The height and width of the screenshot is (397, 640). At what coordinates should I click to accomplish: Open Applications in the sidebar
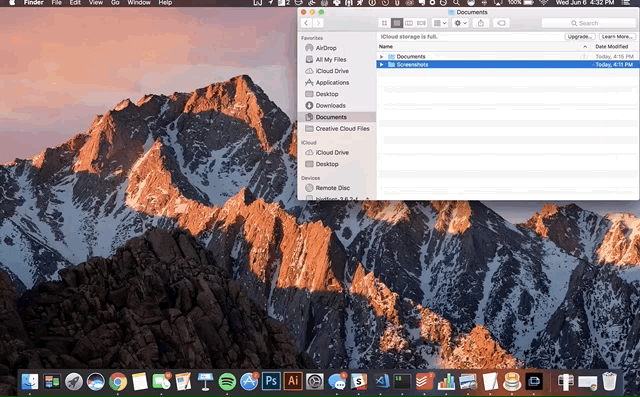332,82
